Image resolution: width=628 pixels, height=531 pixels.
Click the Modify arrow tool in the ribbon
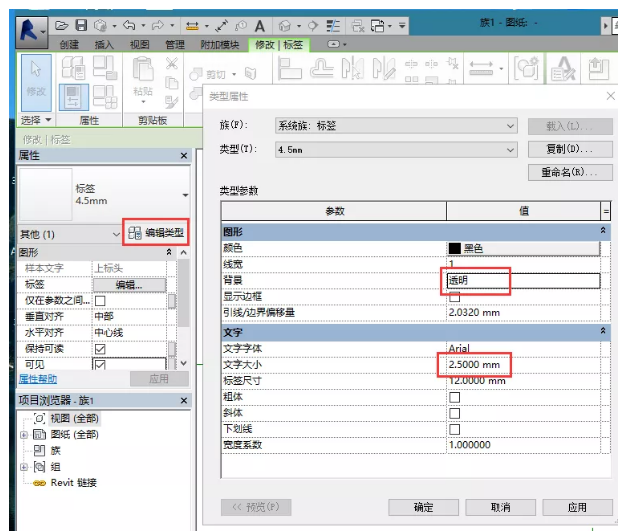point(36,82)
